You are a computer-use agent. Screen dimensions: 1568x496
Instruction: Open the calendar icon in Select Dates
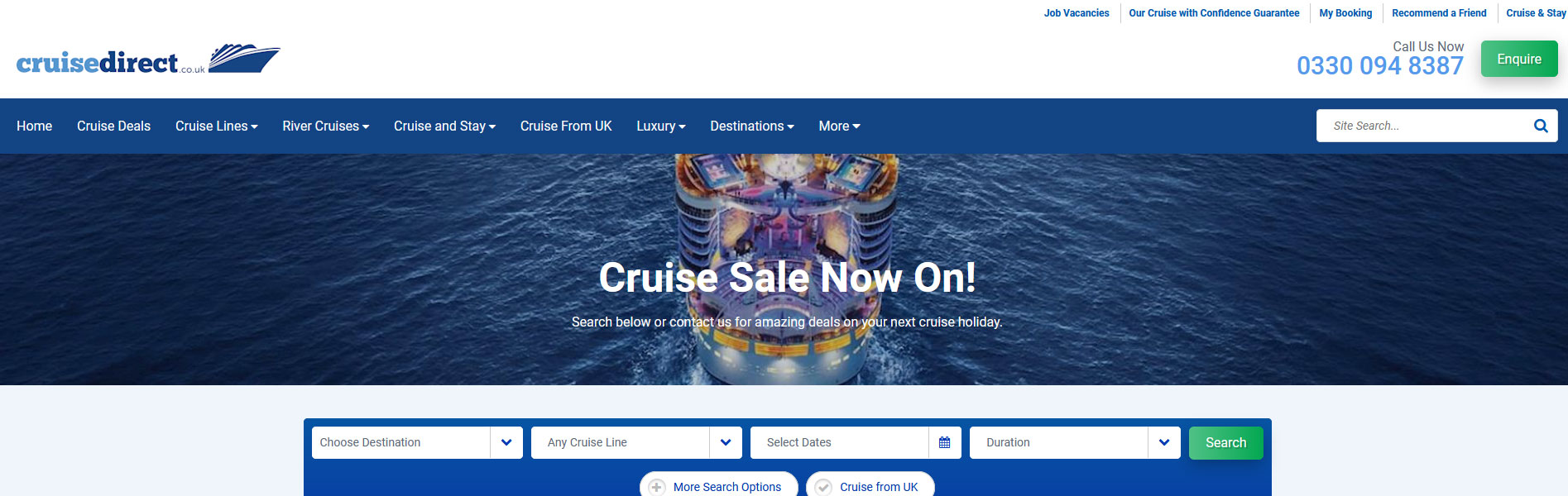(944, 443)
